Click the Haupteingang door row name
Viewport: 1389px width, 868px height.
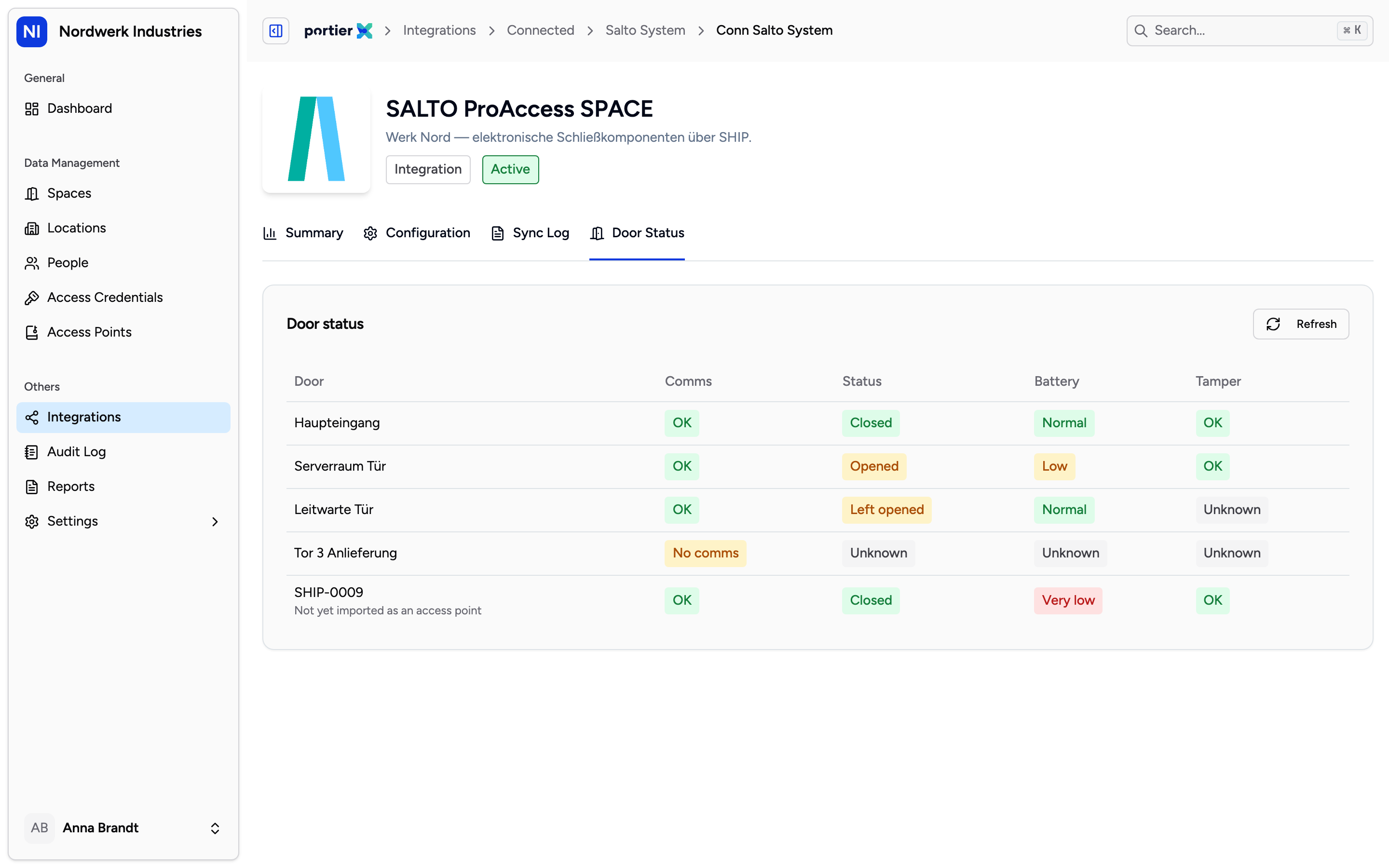click(x=337, y=423)
